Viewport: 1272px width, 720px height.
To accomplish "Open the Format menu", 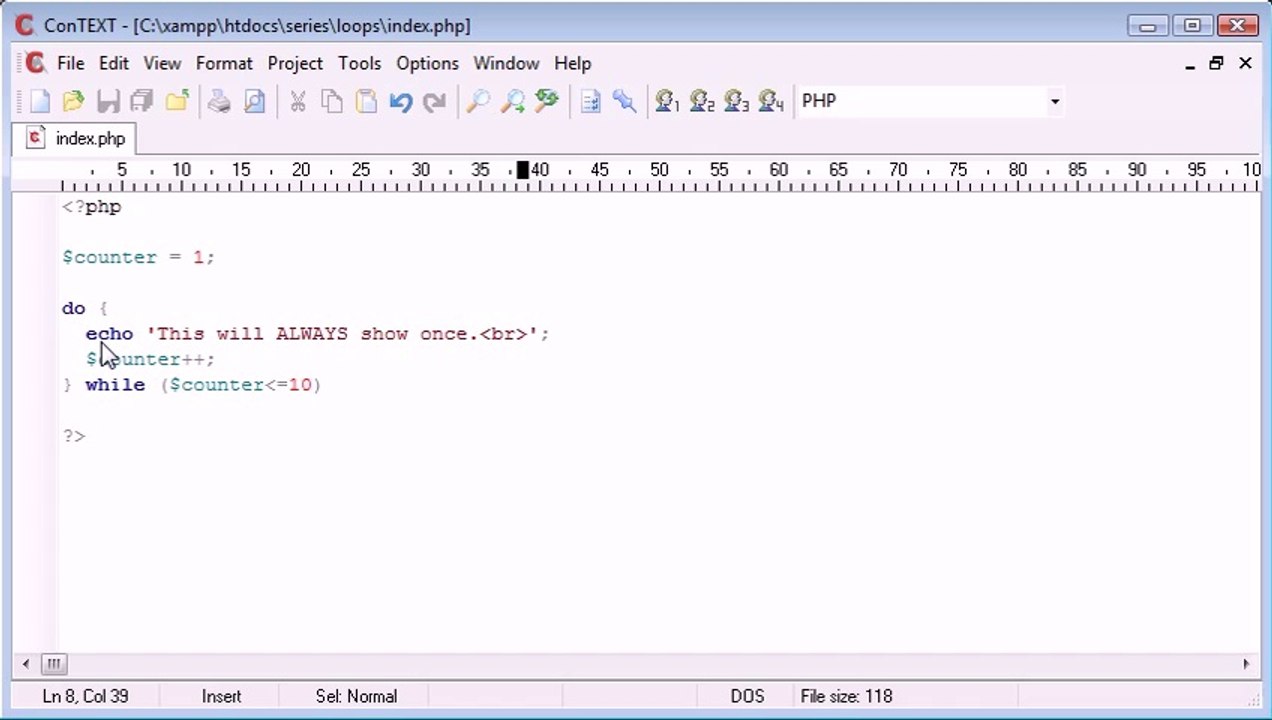I will pos(224,63).
